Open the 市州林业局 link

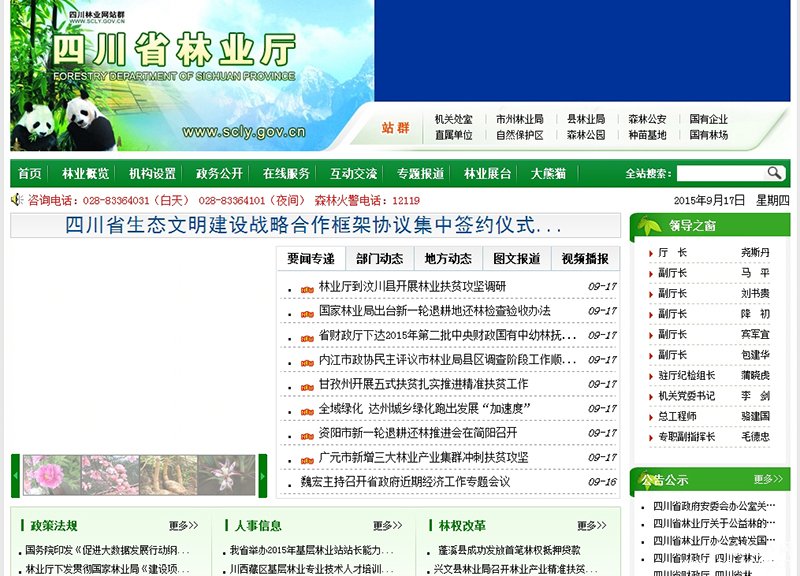point(519,119)
